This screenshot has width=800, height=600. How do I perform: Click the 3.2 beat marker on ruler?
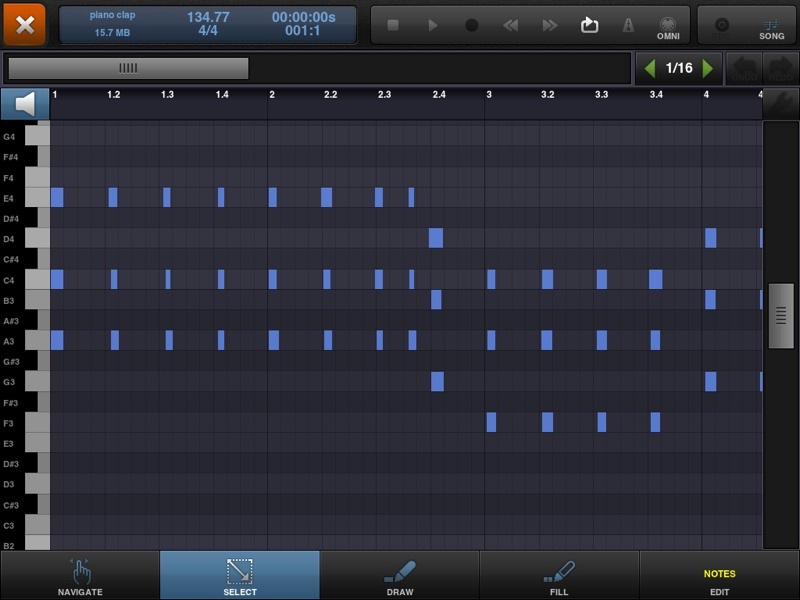click(547, 94)
